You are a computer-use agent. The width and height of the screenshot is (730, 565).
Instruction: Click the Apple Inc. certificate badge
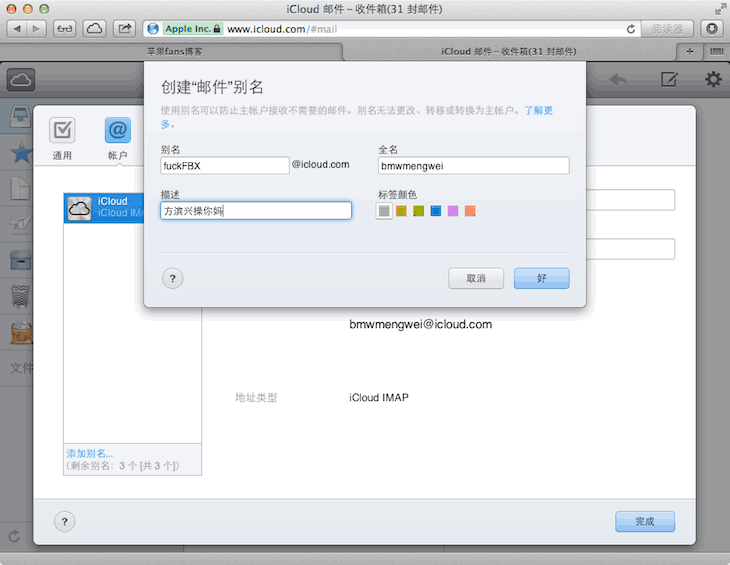point(193,29)
